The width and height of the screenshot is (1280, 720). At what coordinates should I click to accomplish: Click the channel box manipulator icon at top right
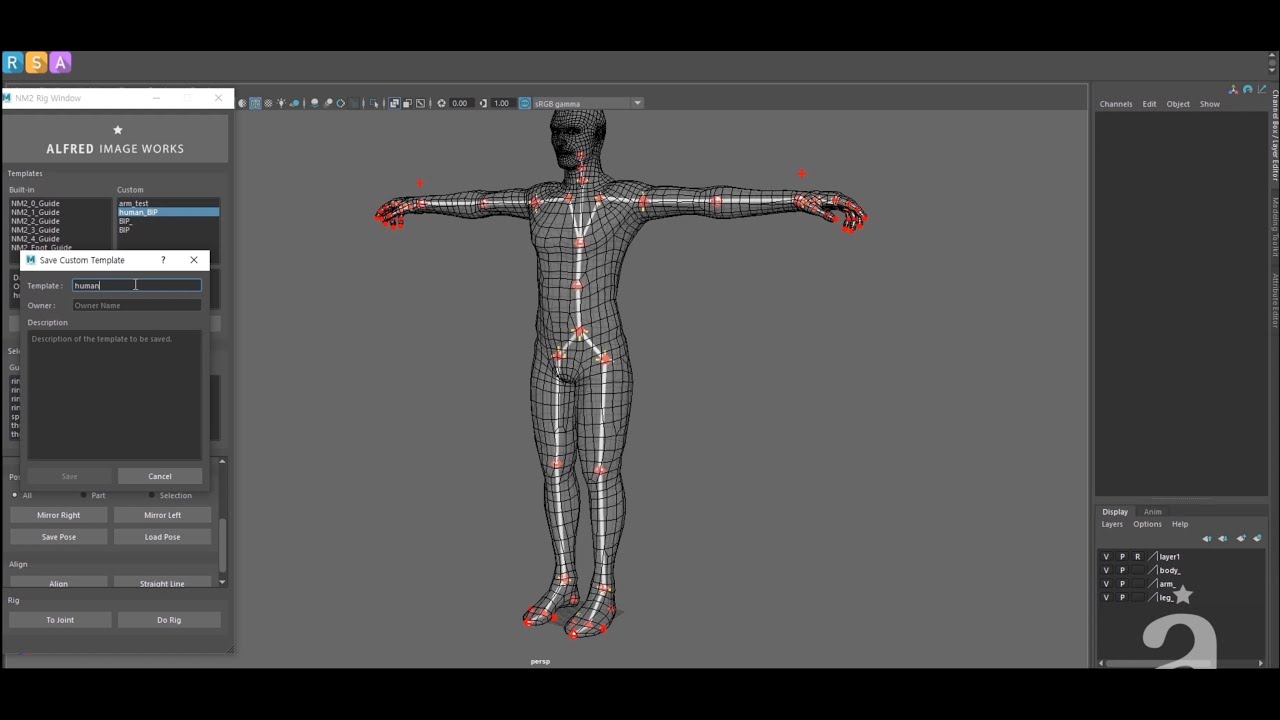[x=1233, y=90]
